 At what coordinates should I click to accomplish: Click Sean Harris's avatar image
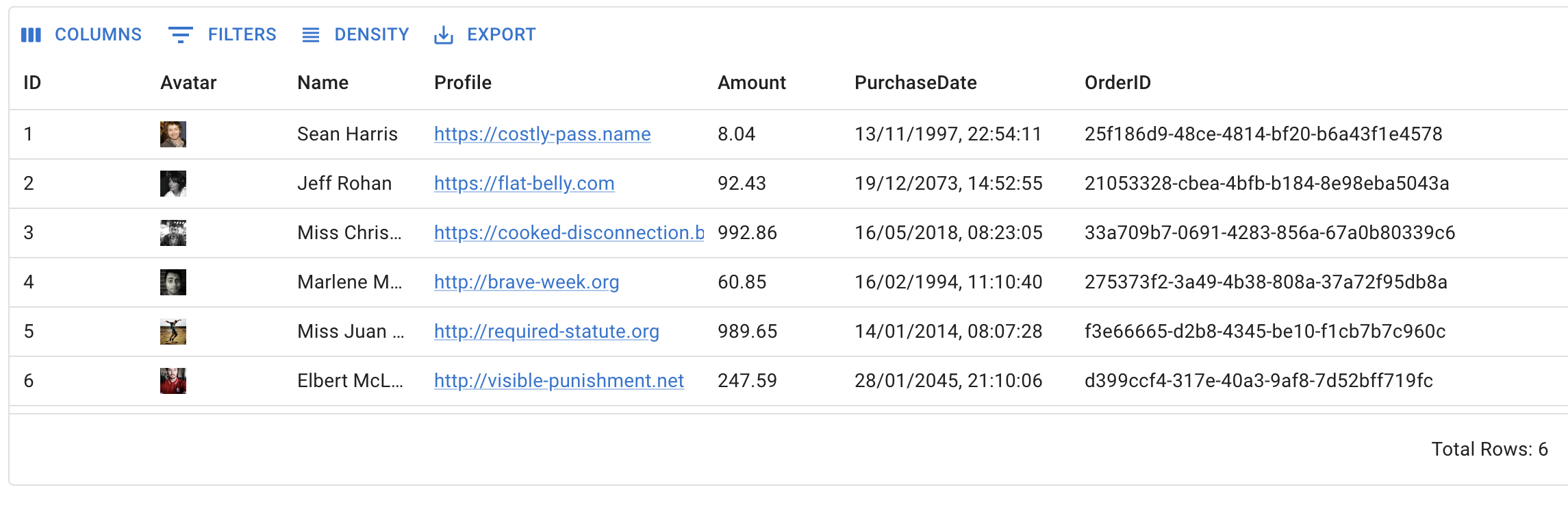[173, 134]
